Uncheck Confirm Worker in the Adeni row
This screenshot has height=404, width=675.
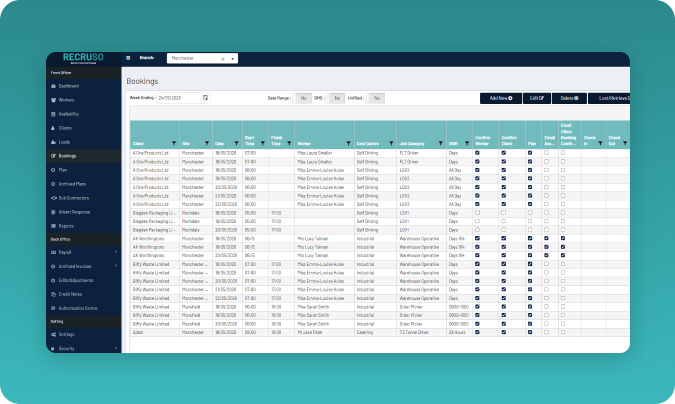coord(477,333)
